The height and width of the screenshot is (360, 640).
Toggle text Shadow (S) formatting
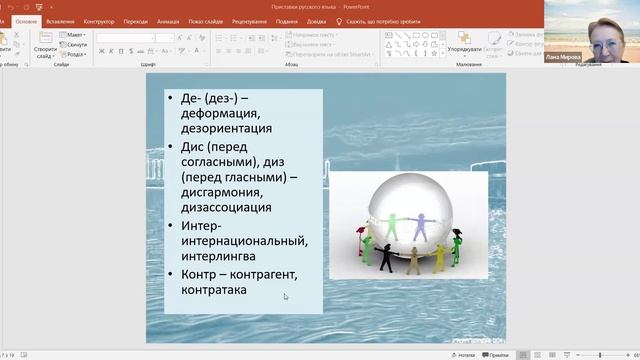[x=131, y=51]
